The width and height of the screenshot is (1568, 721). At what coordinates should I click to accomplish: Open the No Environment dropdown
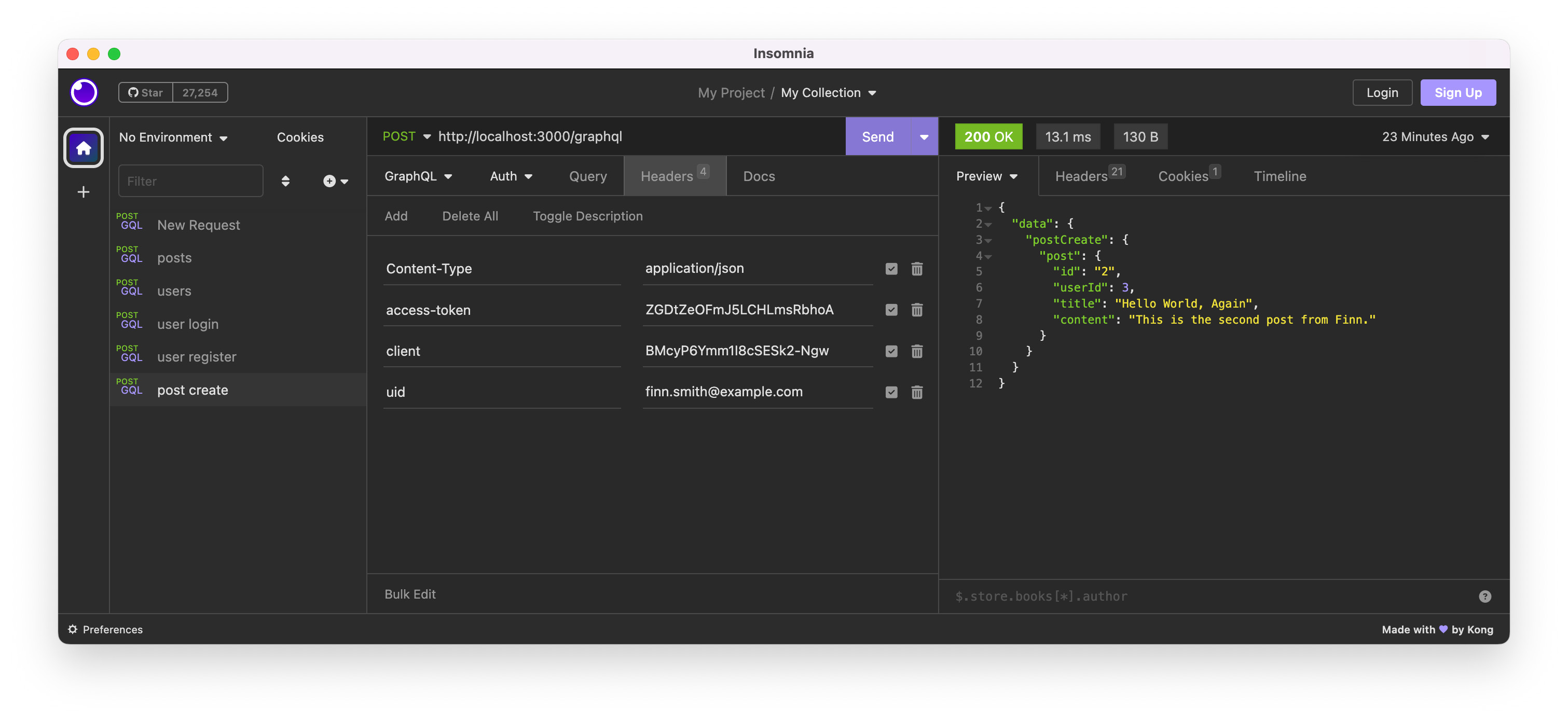point(173,137)
